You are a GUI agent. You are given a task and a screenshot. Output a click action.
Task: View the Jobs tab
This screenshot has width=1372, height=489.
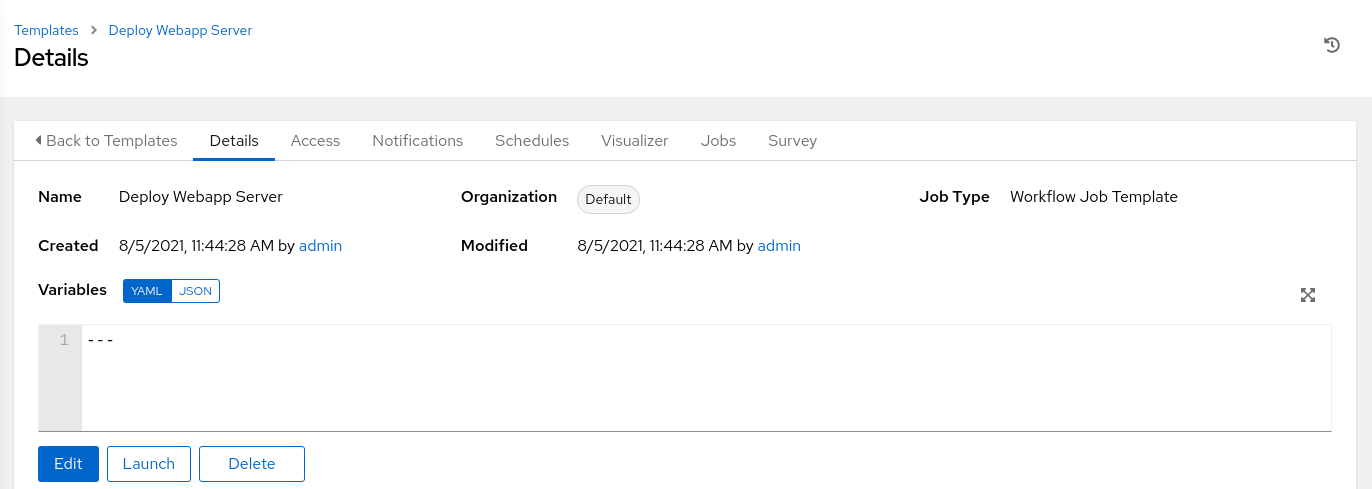point(718,141)
